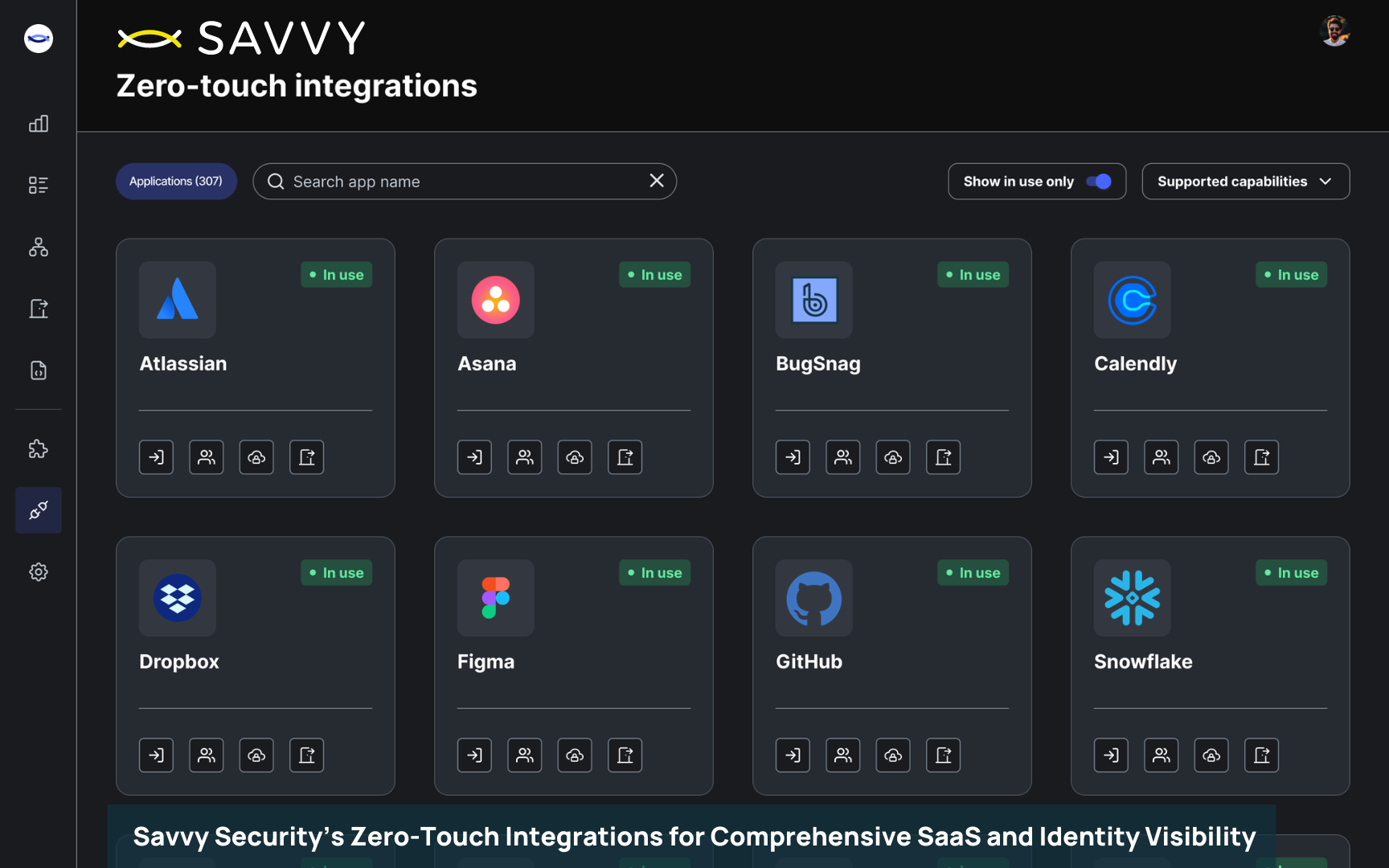Open the puzzle piece extensions sidebar icon
The image size is (1389, 868).
point(39,448)
